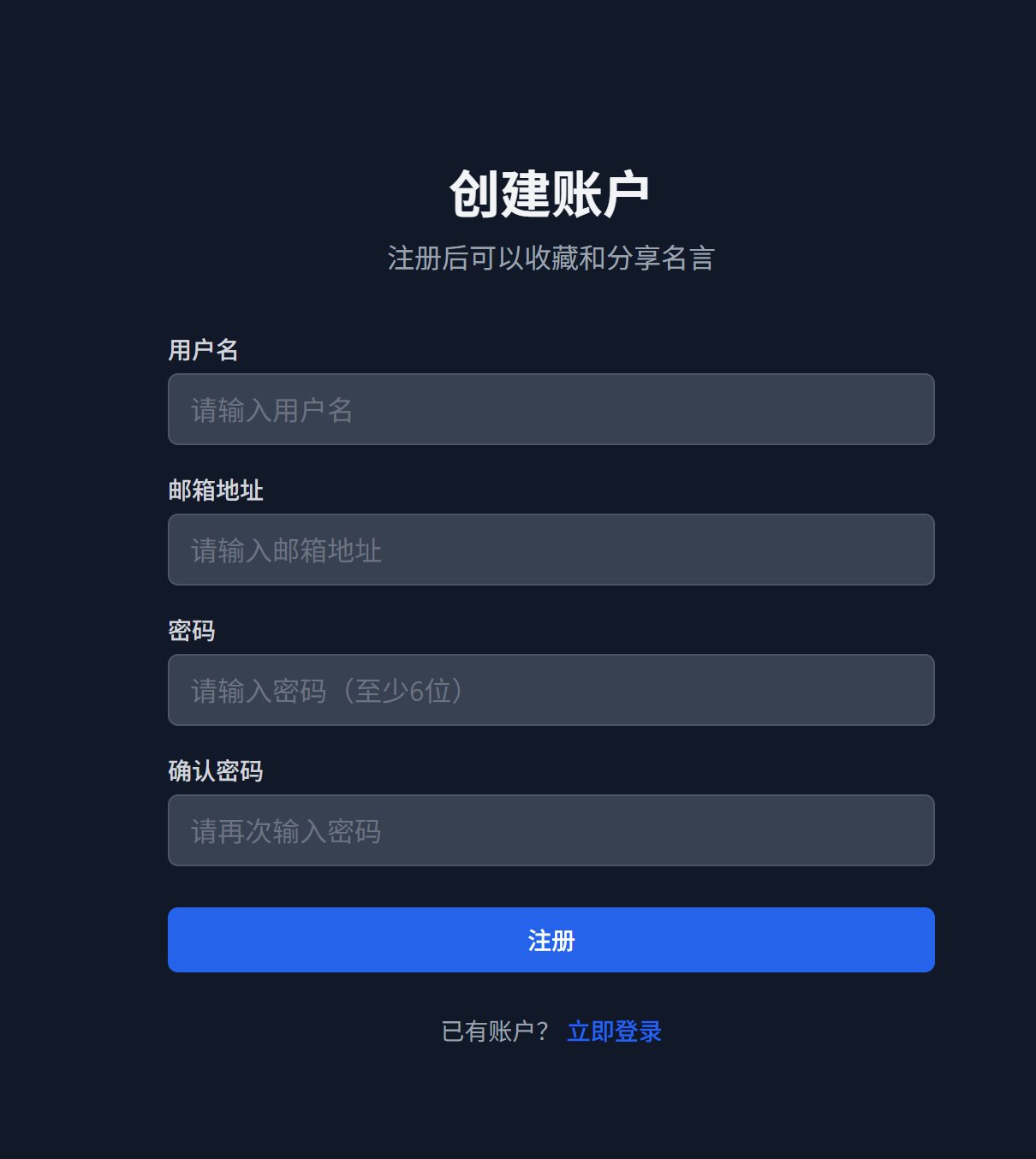Click the 创建账户 page heading
The image size is (1036, 1159).
[550, 193]
